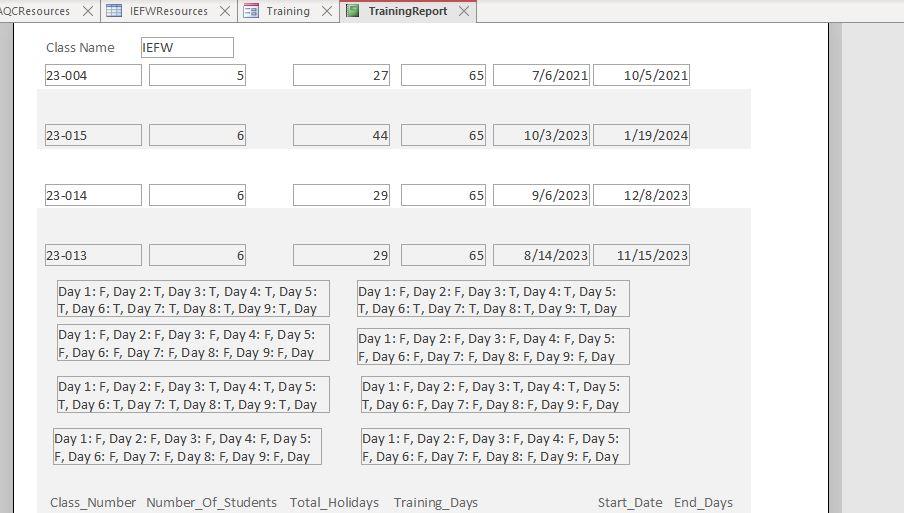This screenshot has width=904, height=513.
Task: Click training days 65 in row 23-004
Action: click(x=443, y=76)
